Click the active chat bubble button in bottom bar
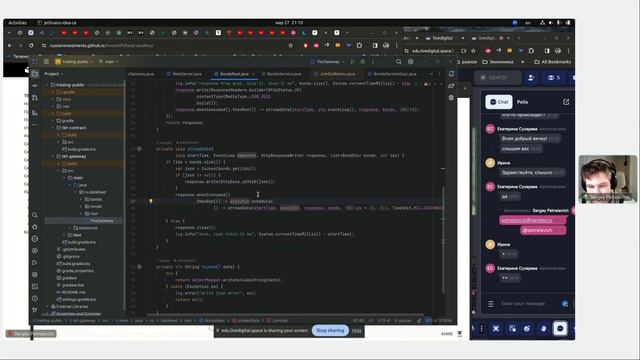The width and height of the screenshot is (640, 360). (560, 328)
